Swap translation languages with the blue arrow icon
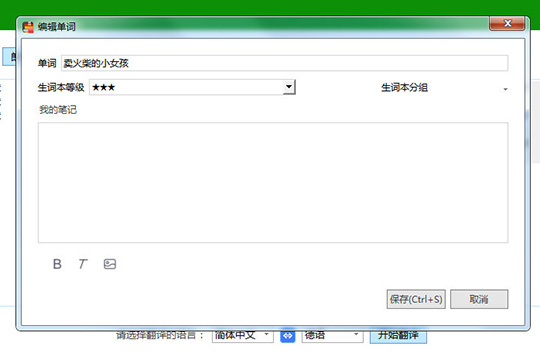 point(288,335)
